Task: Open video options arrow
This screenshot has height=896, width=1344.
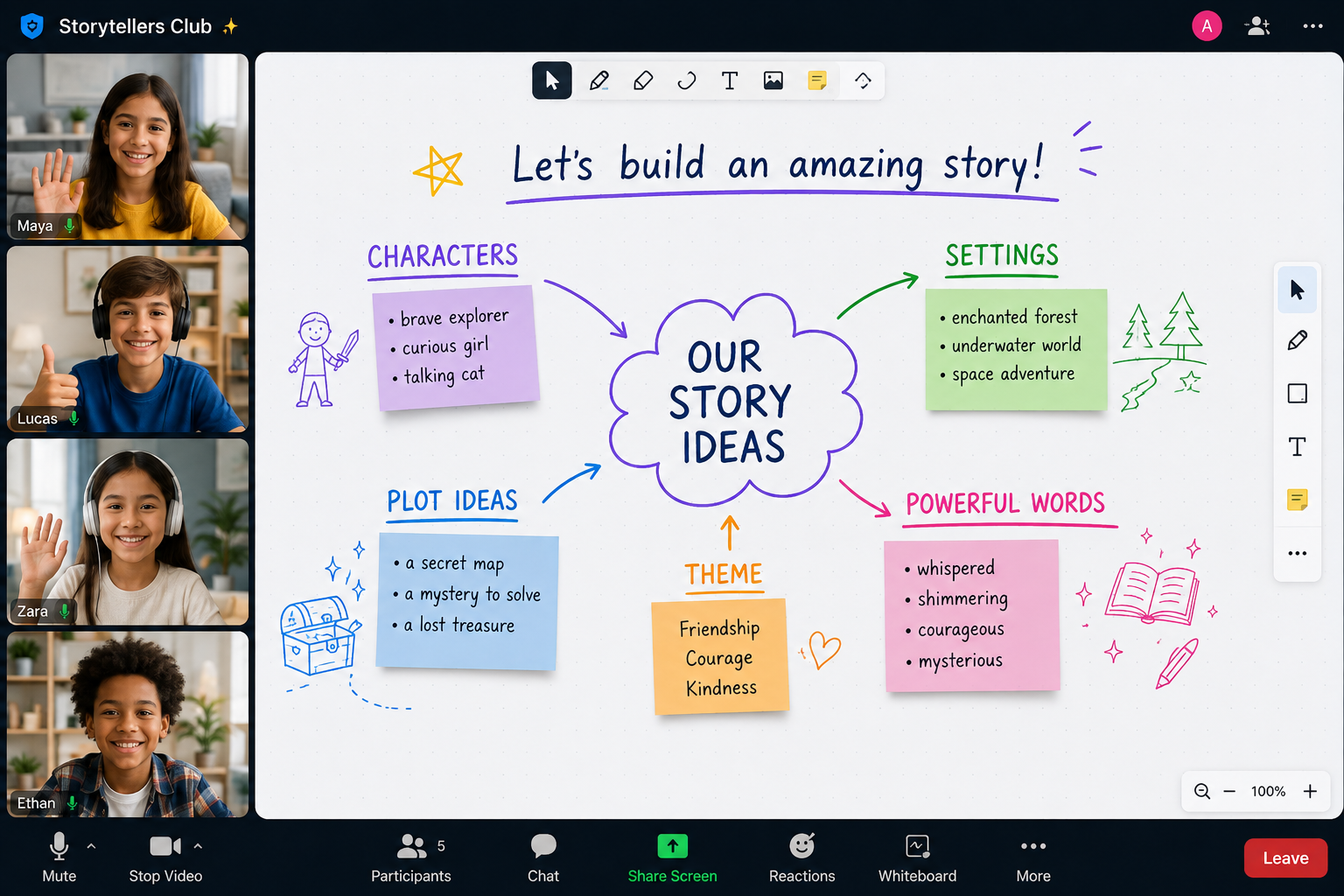Action: 198,846
